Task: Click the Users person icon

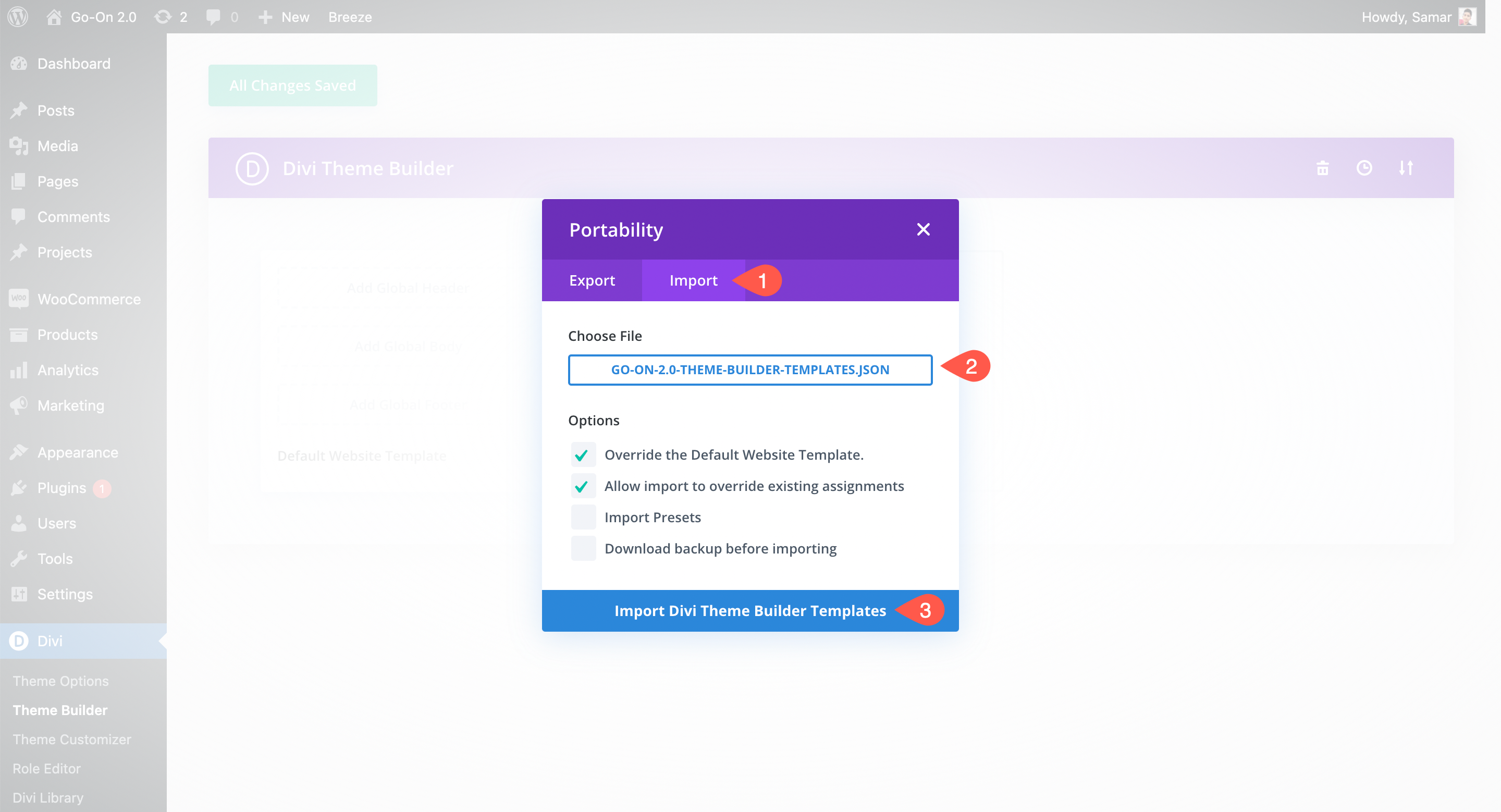Action: [x=19, y=523]
